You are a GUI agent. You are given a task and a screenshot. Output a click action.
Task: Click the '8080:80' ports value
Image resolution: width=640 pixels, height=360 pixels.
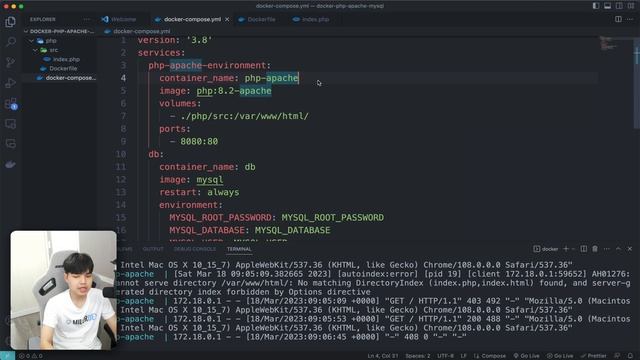(199, 141)
